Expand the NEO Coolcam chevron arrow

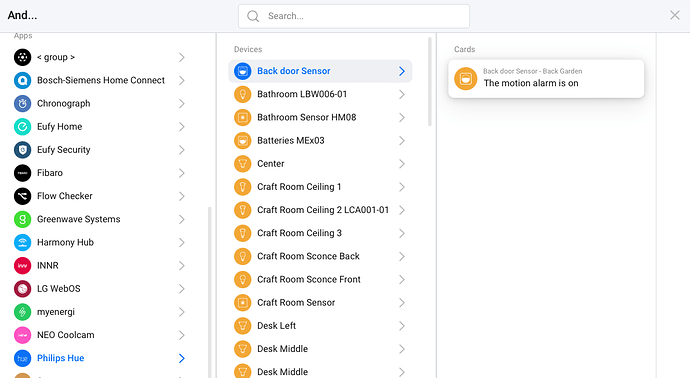182,335
